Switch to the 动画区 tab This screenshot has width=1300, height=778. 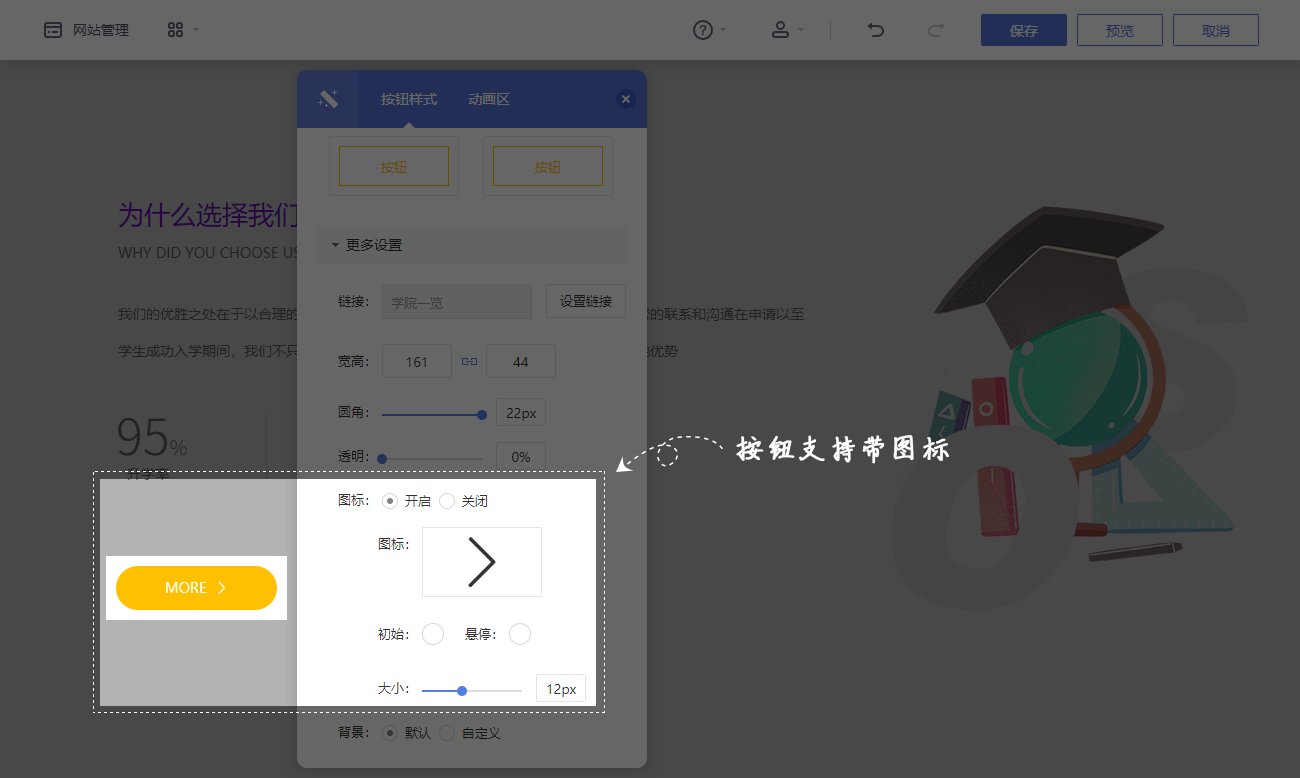click(x=489, y=99)
